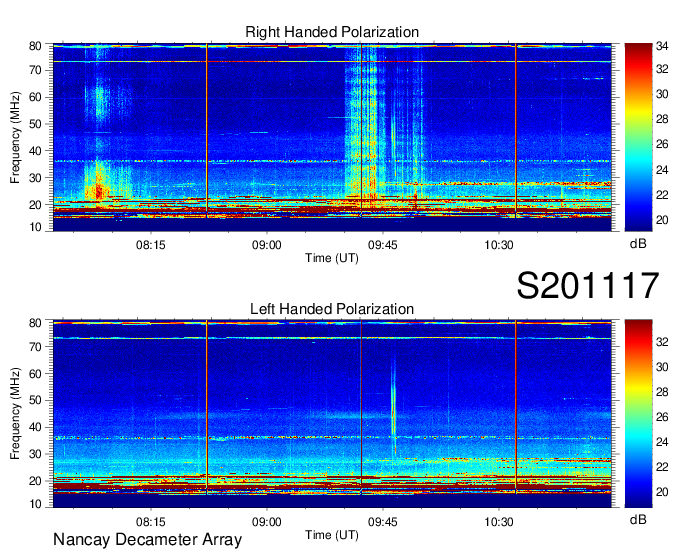Select the S201117 date label
The width and height of the screenshot is (680, 552).
pos(588,285)
